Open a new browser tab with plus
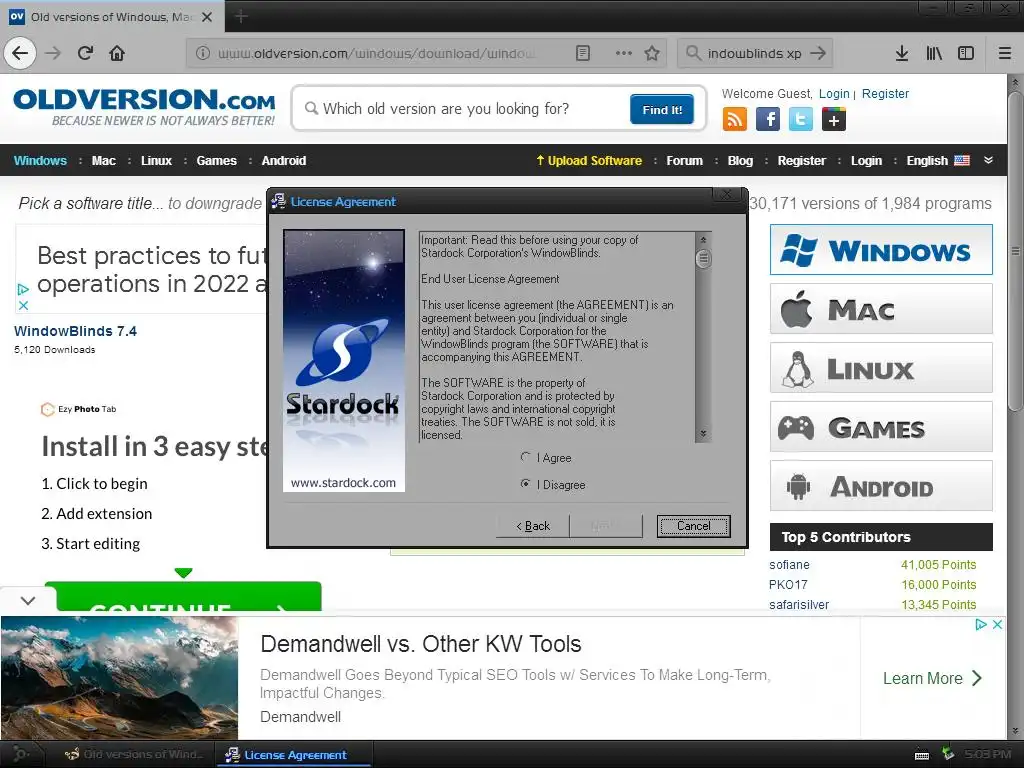This screenshot has height=768, width=1024. [x=240, y=16]
